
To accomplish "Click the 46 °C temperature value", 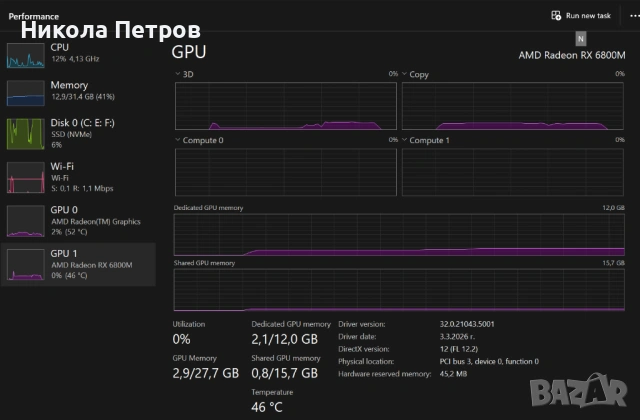I will tap(267, 407).
